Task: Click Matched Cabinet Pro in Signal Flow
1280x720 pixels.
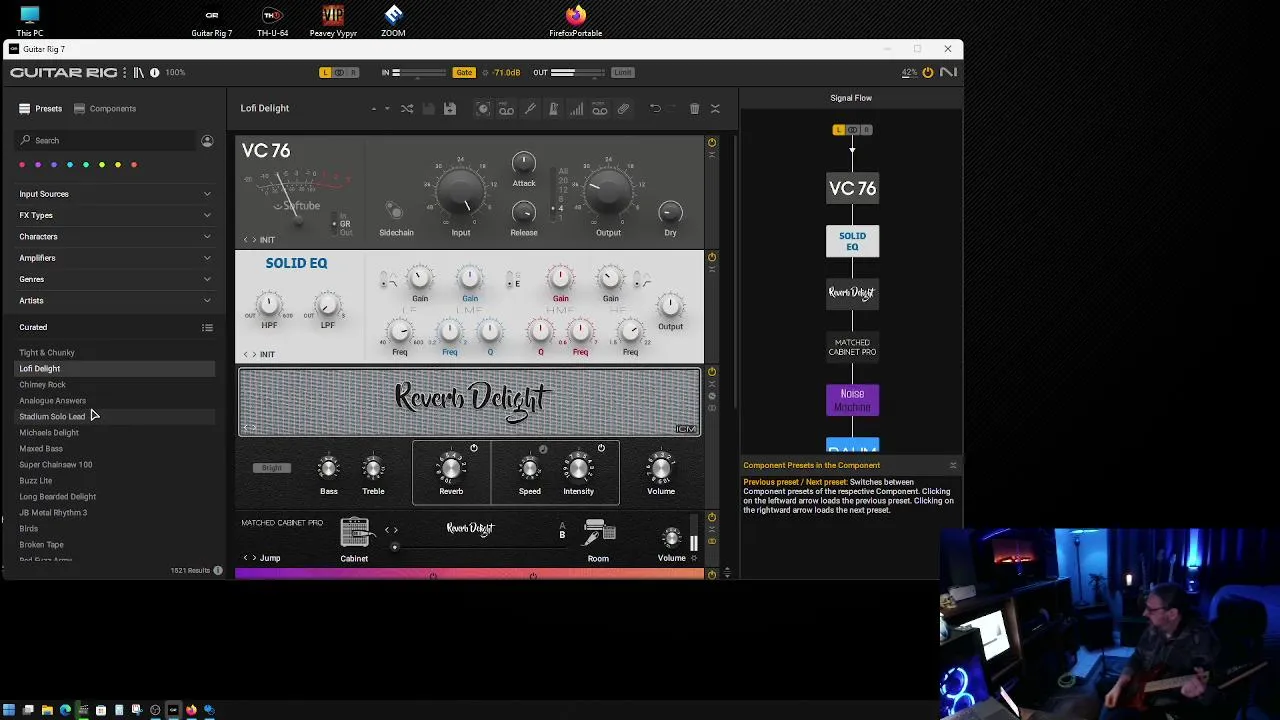Action: [852, 347]
